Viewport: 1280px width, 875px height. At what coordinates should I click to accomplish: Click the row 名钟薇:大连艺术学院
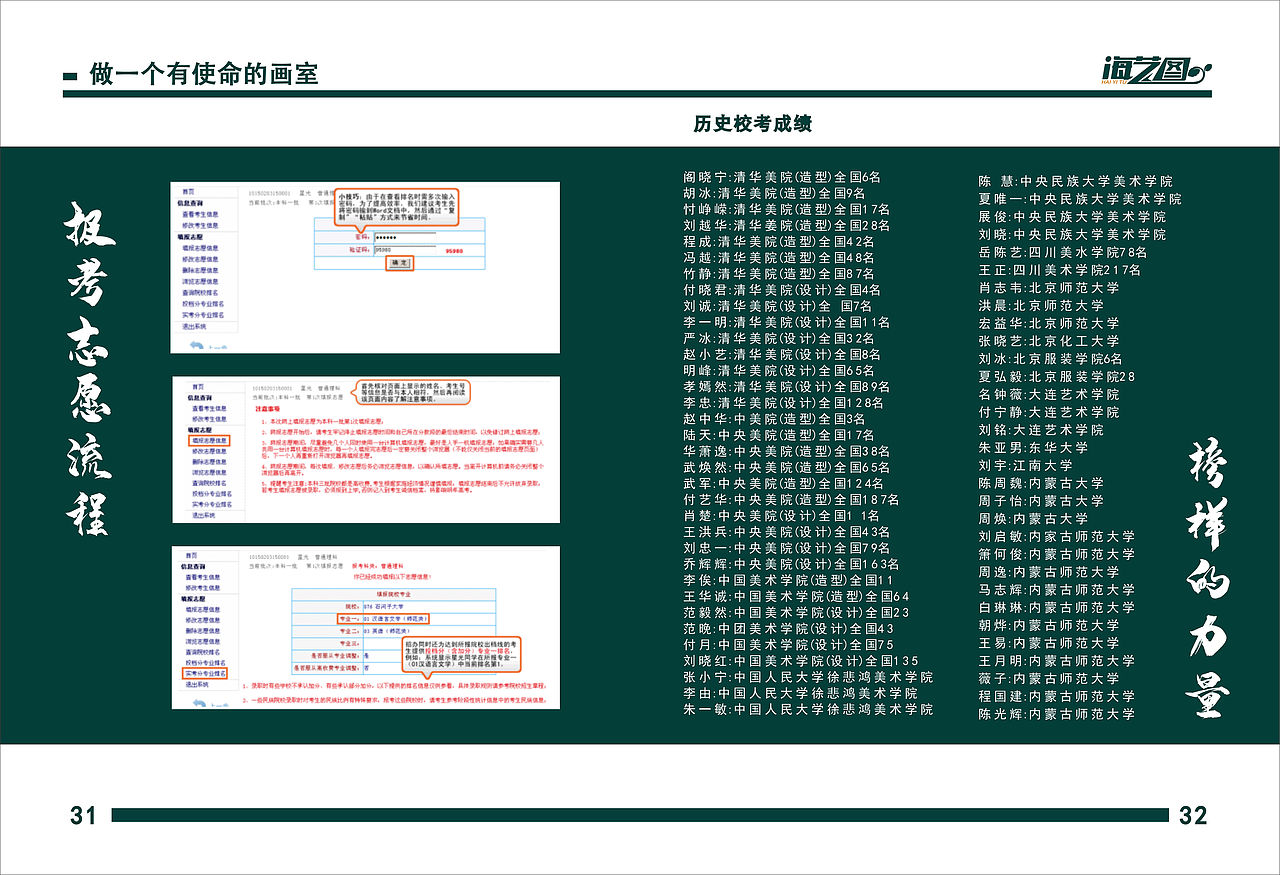click(x=1049, y=394)
